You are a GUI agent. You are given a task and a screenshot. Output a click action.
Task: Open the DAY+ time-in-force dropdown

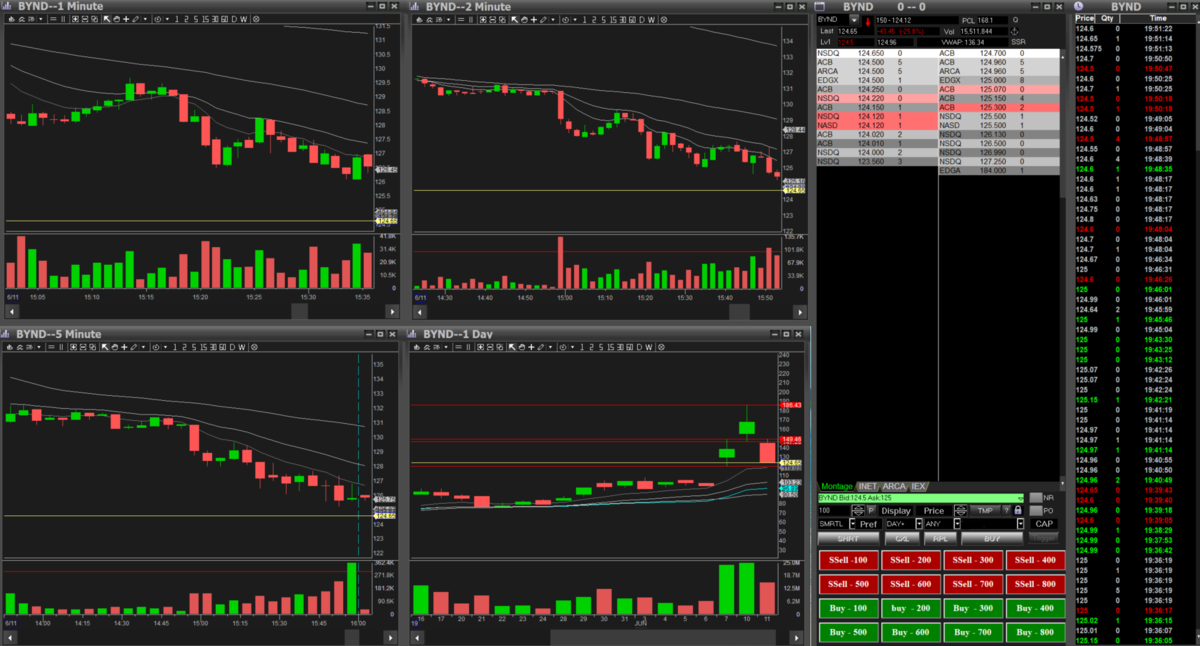[x=919, y=523]
